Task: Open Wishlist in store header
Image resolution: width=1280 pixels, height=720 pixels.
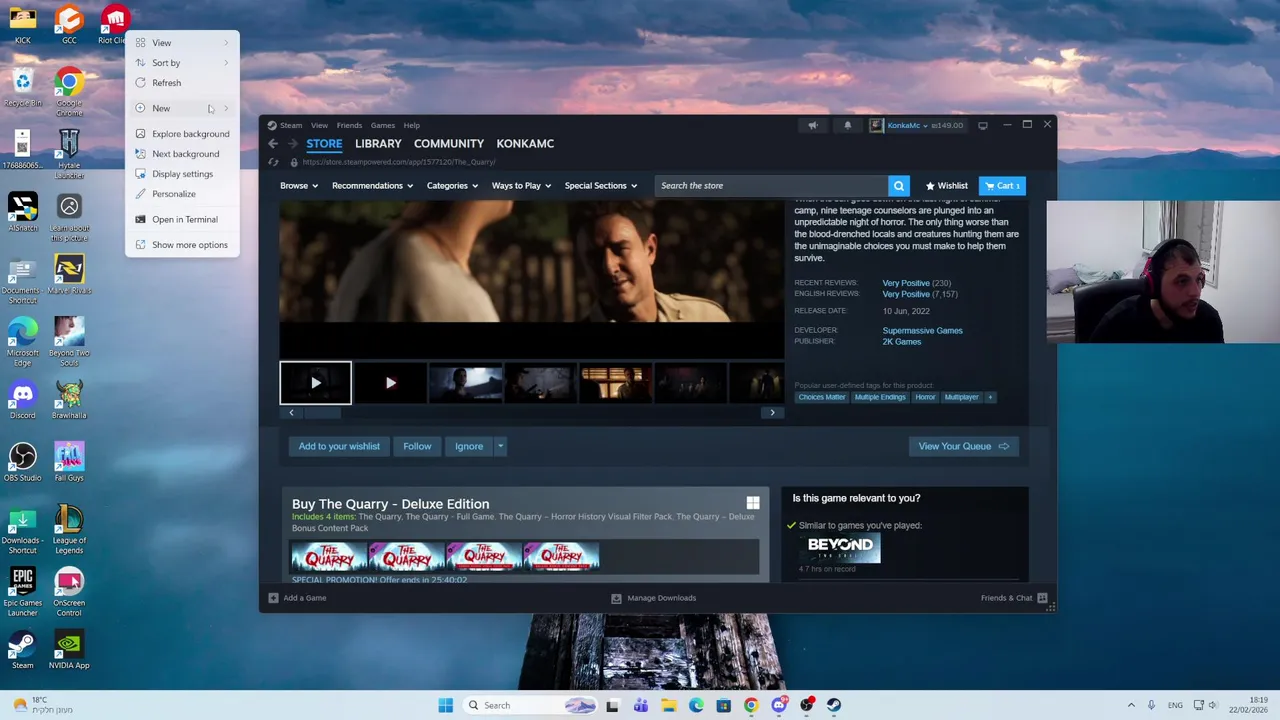Action: (x=947, y=186)
